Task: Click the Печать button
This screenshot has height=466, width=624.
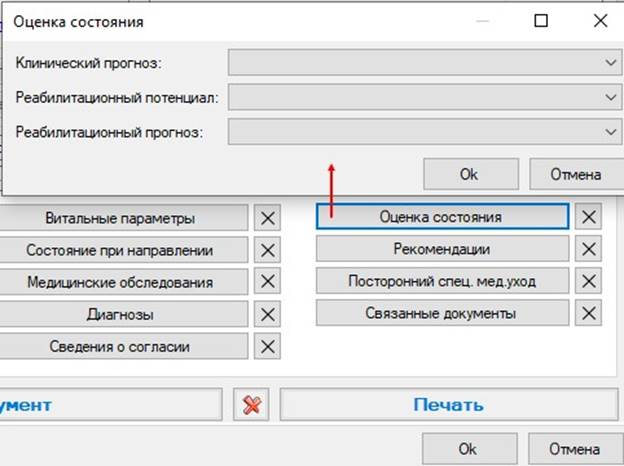Action: [x=449, y=405]
